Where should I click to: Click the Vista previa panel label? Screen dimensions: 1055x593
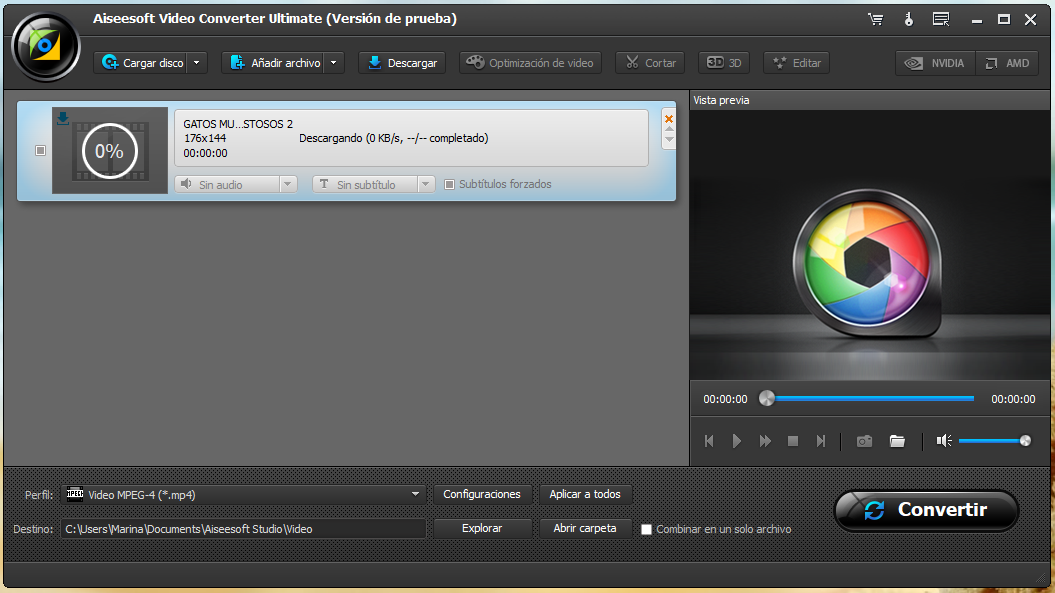click(x=721, y=100)
